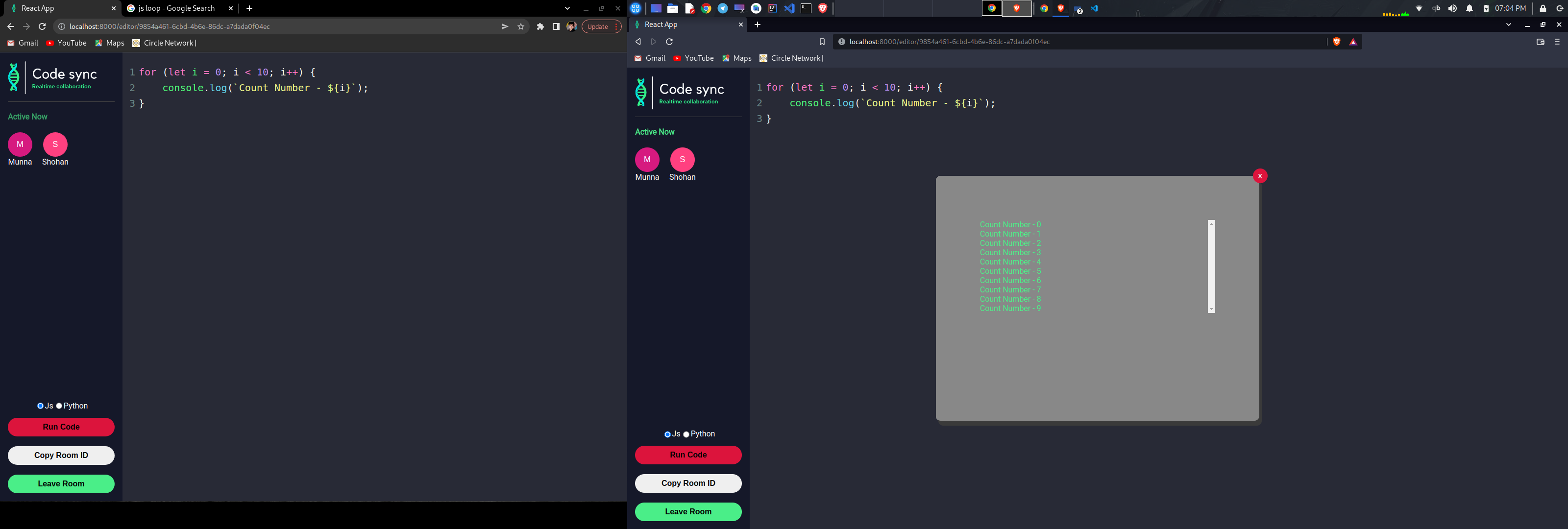Switch to the js loop Google Search tab
The width and height of the screenshot is (1568, 529).
175,8
